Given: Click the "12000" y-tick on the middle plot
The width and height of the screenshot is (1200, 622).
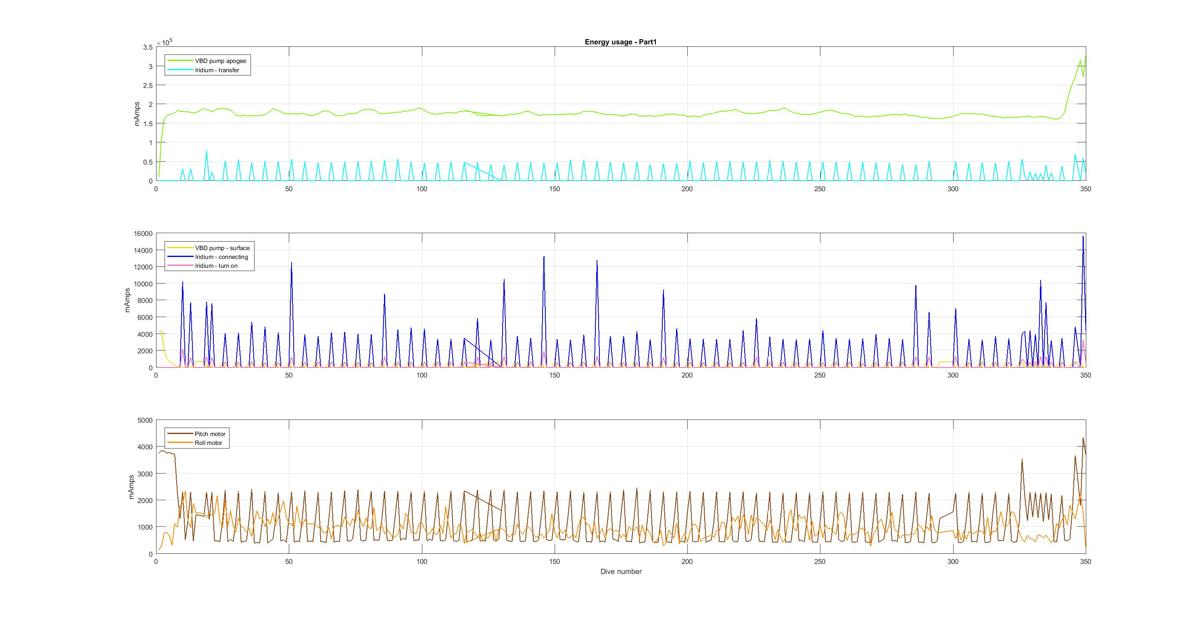Looking at the screenshot, I should (x=142, y=267).
